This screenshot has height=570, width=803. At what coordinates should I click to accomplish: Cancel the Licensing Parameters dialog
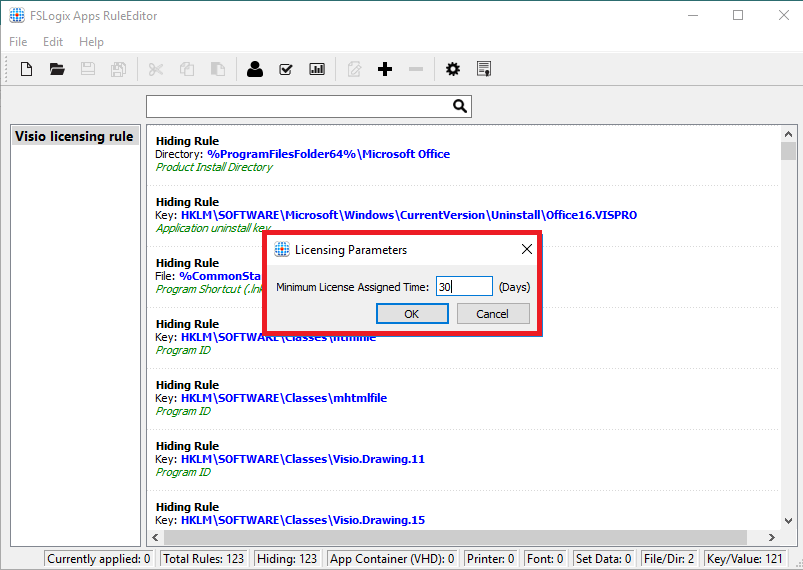[493, 313]
